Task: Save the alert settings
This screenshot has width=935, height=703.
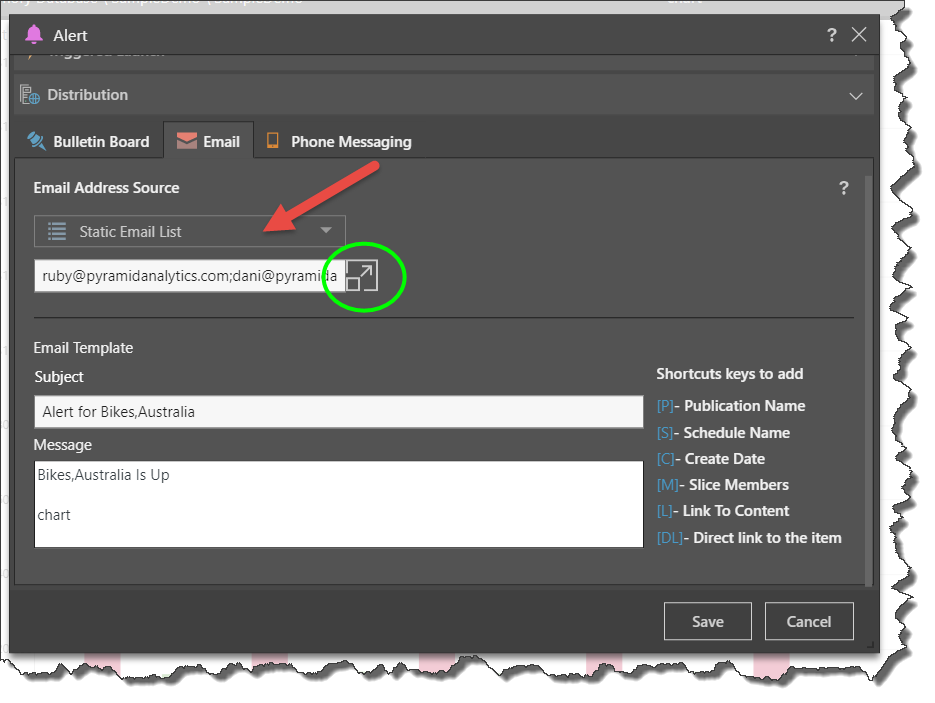Action: [x=708, y=621]
